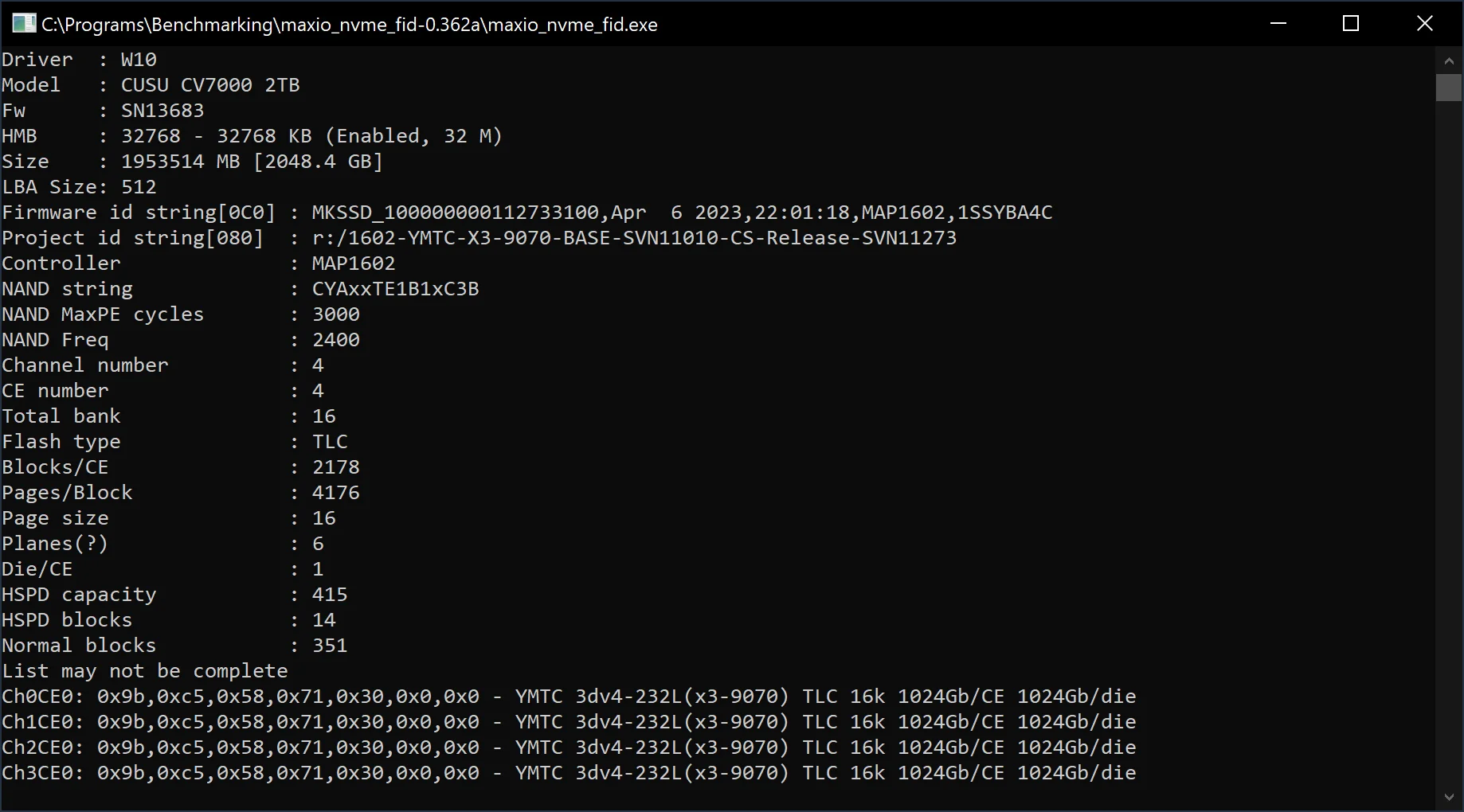Click the NAND Freq value 2400
Image resolution: width=1464 pixels, height=812 pixels.
tap(336, 340)
